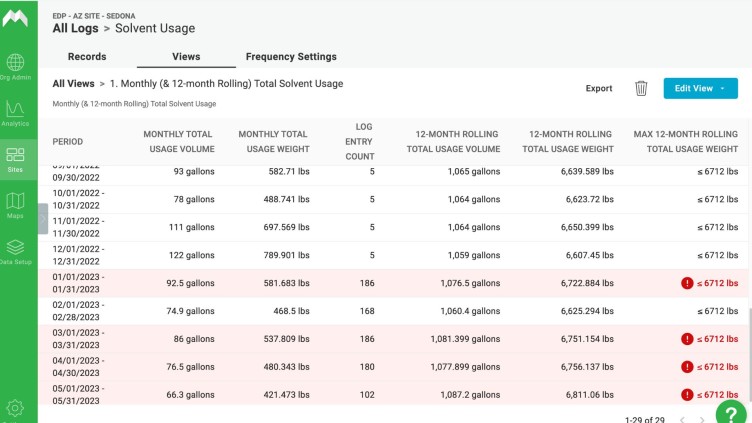Select the 02/01/2023 - 02/28/2023 period cell
Viewport: 752px width, 423px height.
click(x=78, y=311)
